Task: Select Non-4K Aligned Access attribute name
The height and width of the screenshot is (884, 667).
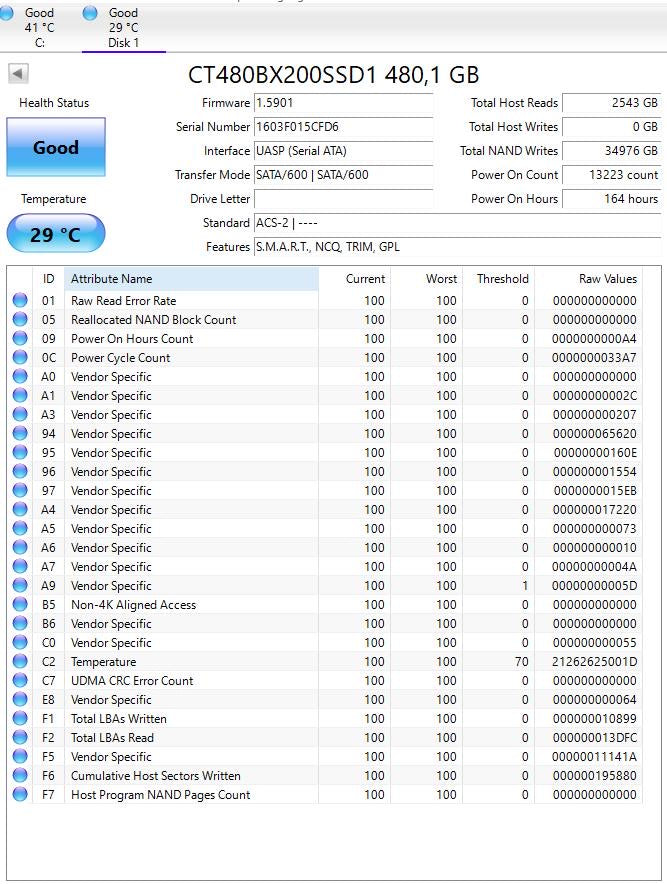Action: click(134, 605)
